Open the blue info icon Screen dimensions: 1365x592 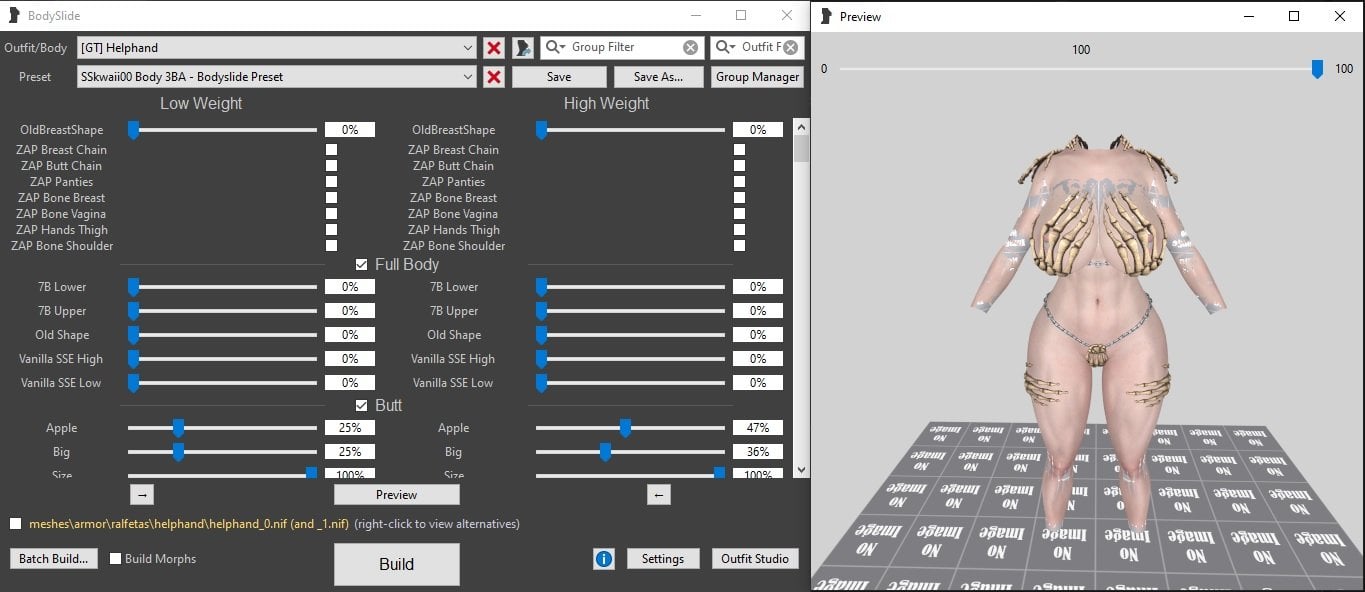point(604,559)
